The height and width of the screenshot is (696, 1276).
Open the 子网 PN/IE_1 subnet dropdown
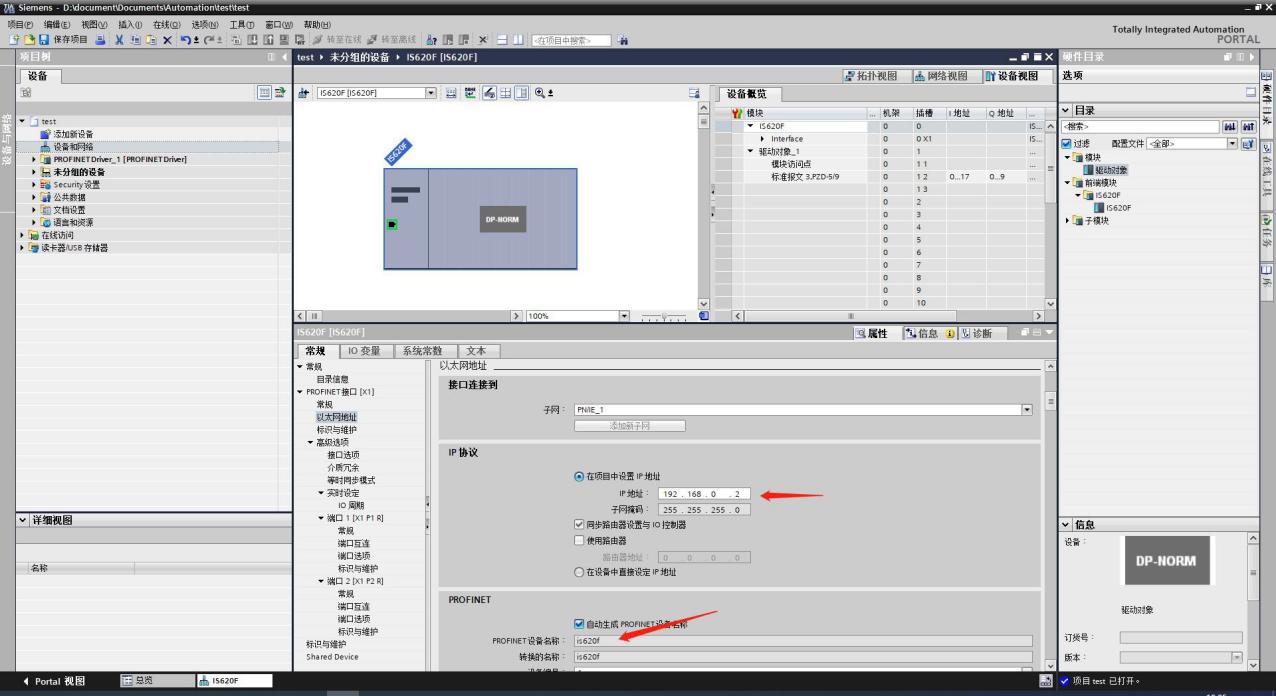1026,410
